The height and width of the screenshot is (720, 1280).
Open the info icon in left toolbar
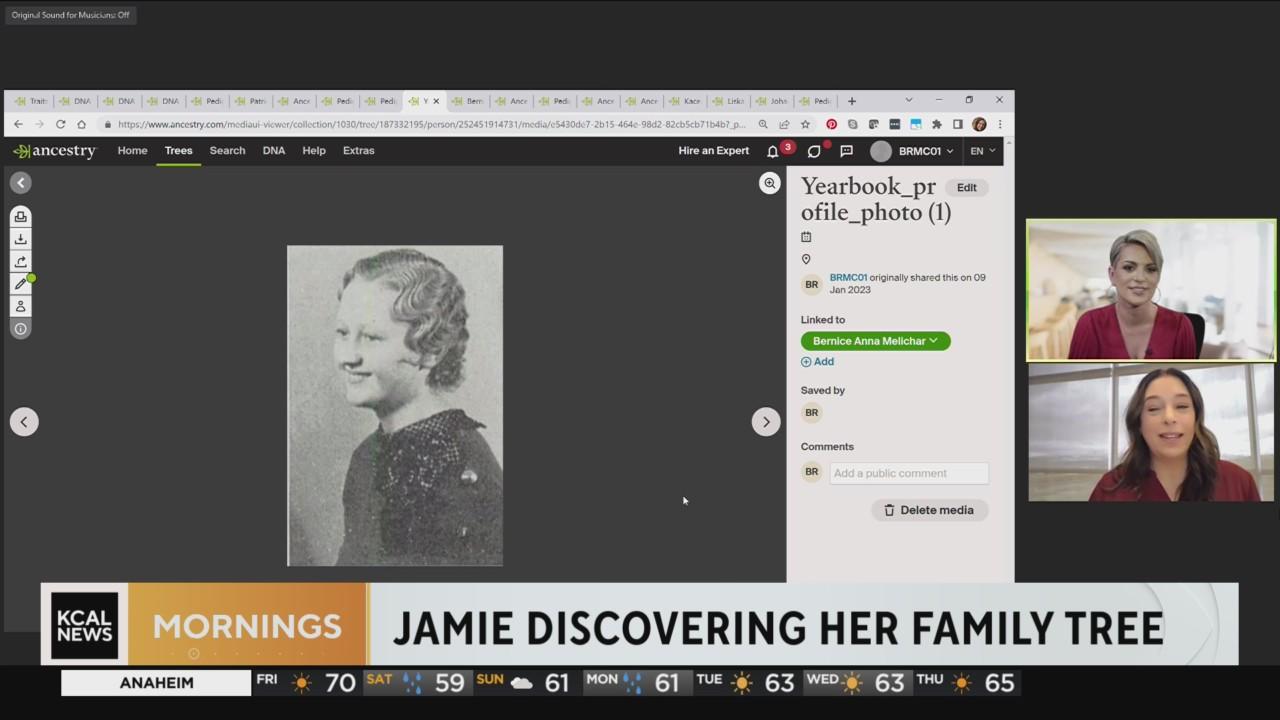pos(20,329)
